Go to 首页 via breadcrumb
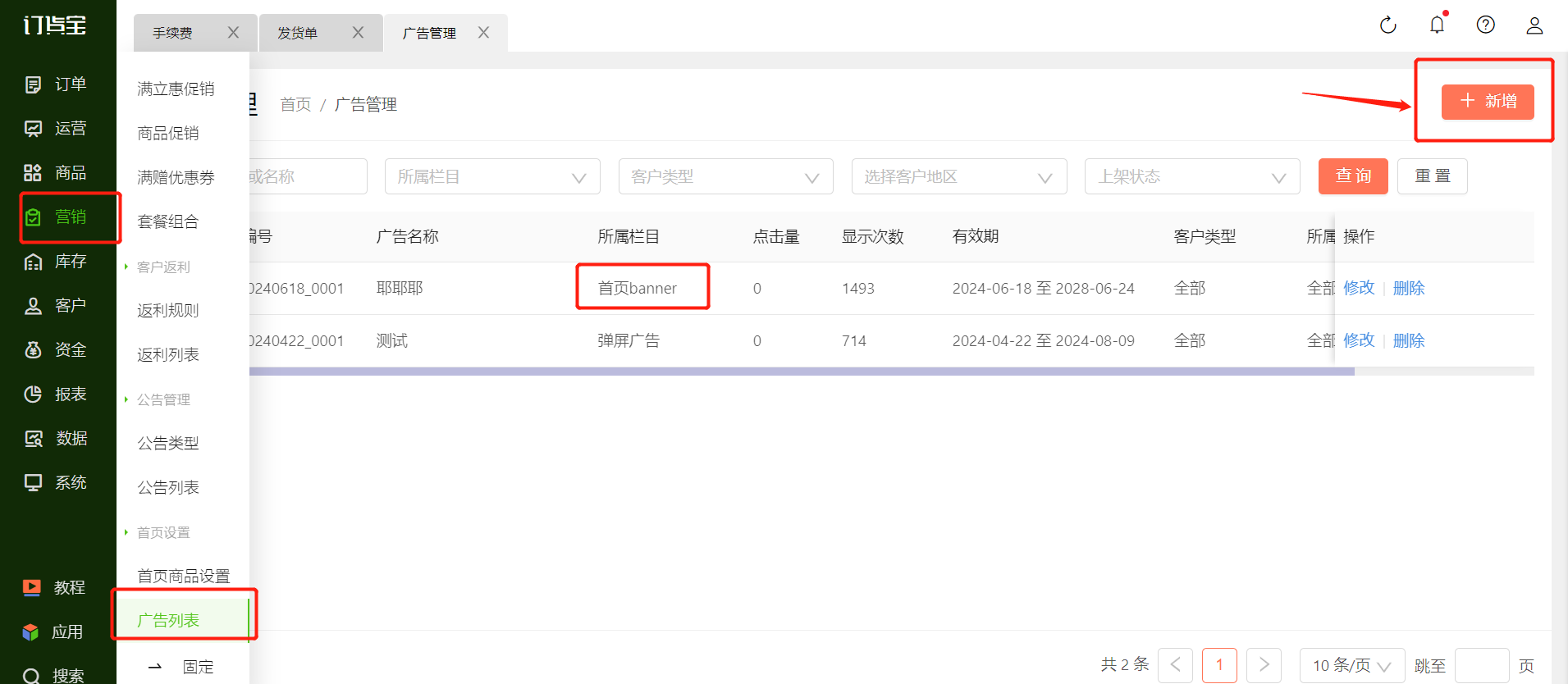This screenshot has height=684, width=1568. 295,104
